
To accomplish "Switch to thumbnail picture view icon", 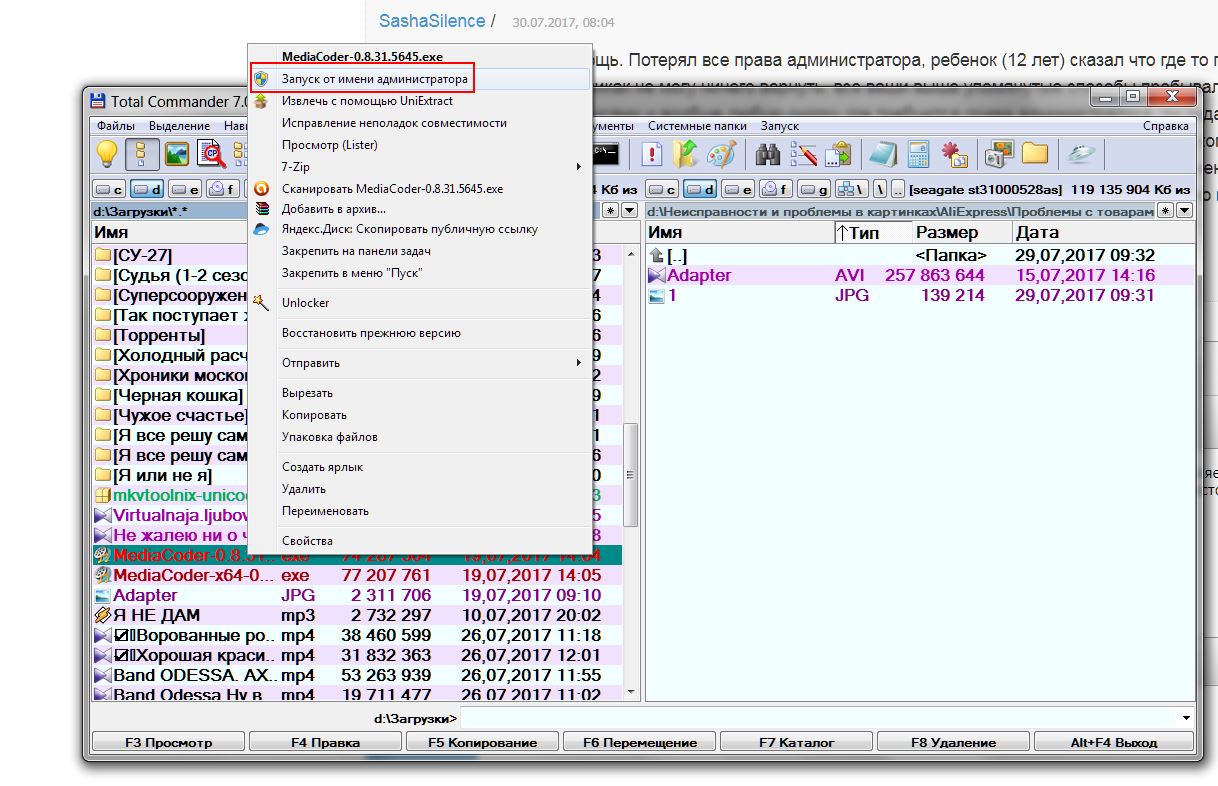I will click(x=176, y=153).
